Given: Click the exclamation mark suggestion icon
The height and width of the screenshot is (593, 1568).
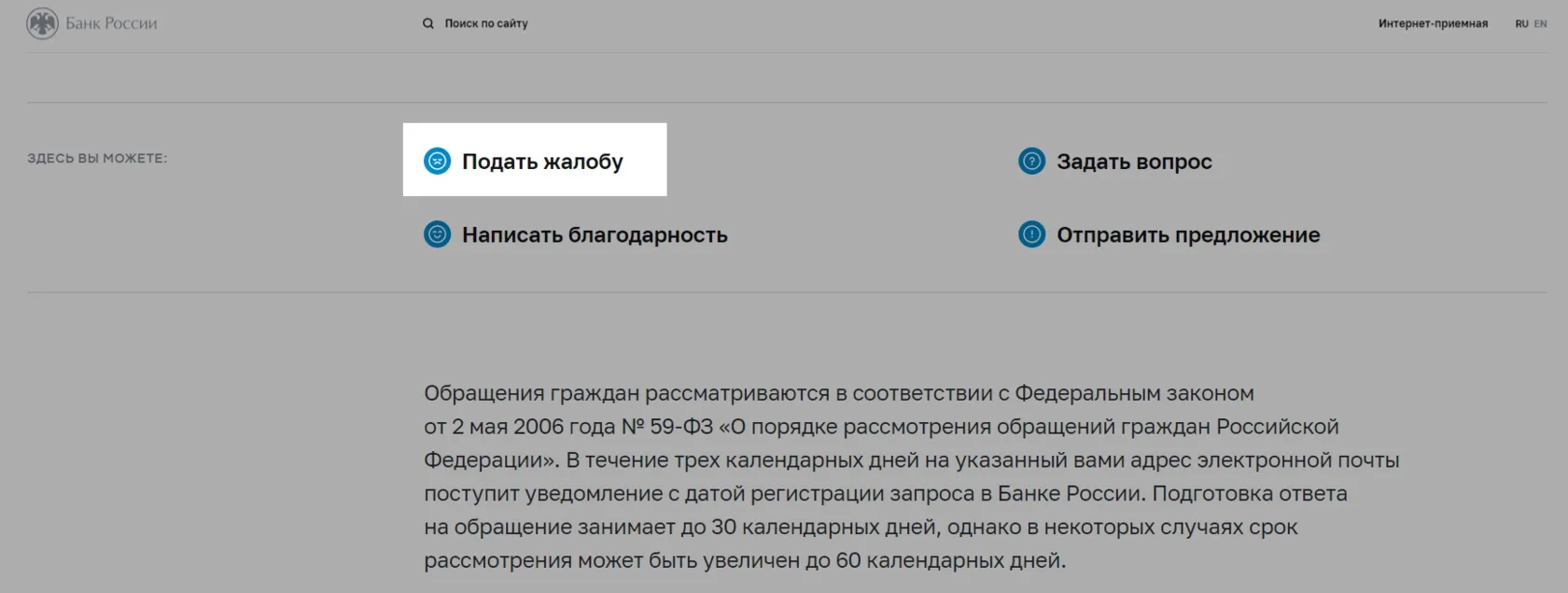Looking at the screenshot, I should click(x=1031, y=234).
